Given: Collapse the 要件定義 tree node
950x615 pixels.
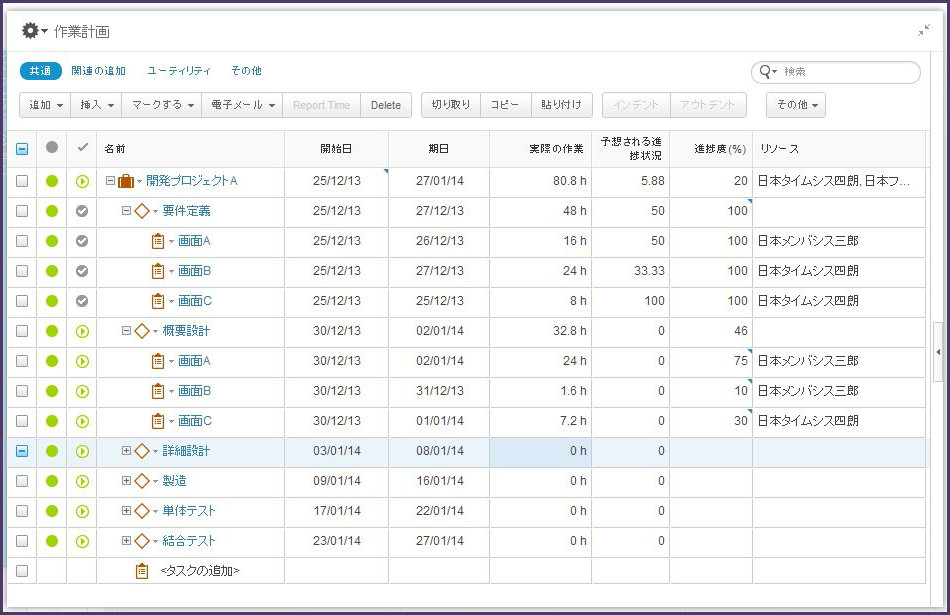Looking at the screenshot, I should [x=126, y=211].
